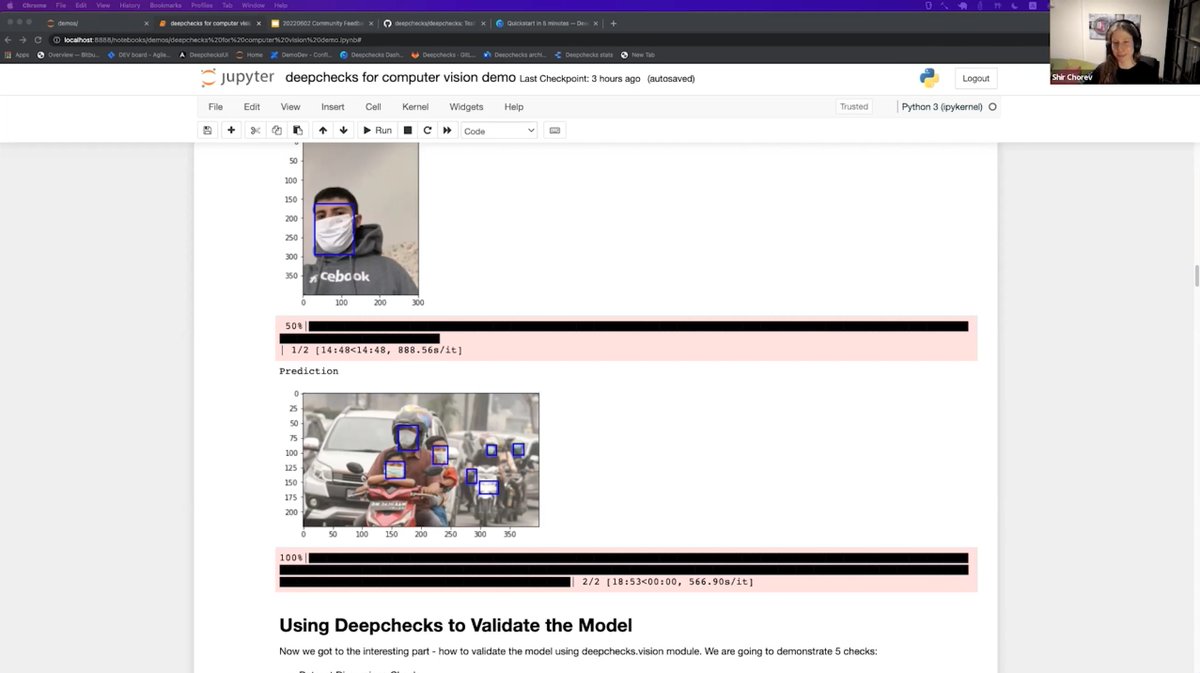Go forward in browser history
Screen dimensions: 1200x673
(x=23, y=40)
